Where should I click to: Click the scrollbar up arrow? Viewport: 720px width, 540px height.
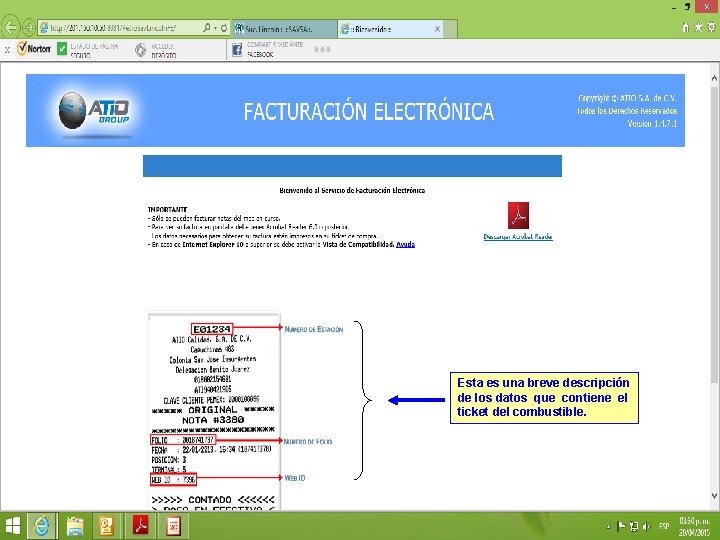(x=714, y=78)
